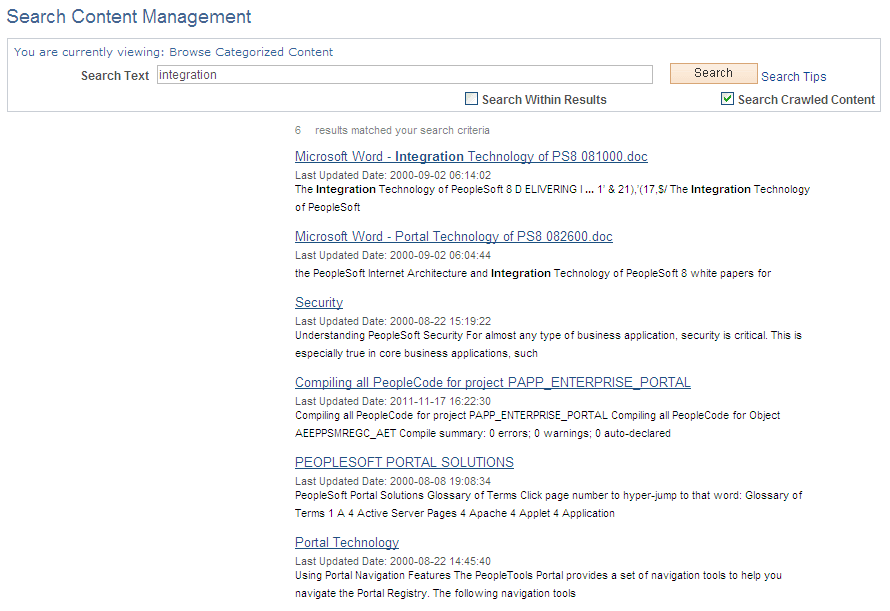The image size is (890, 611).
Task: Open Integration Technology of PS8 081000.doc result
Action: coord(471,156)
